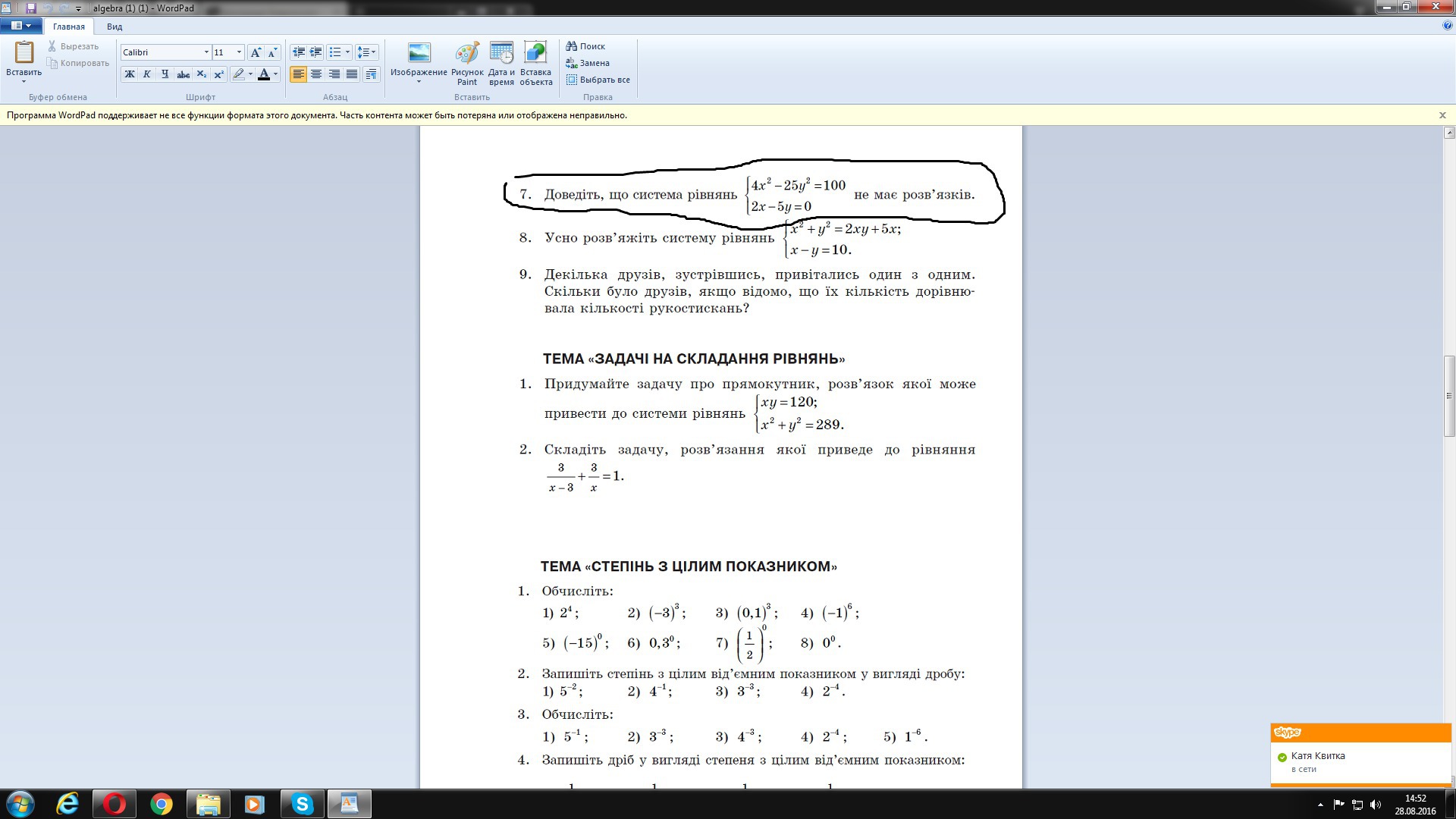Show hidden tray icons arrow

point(1320,805)
